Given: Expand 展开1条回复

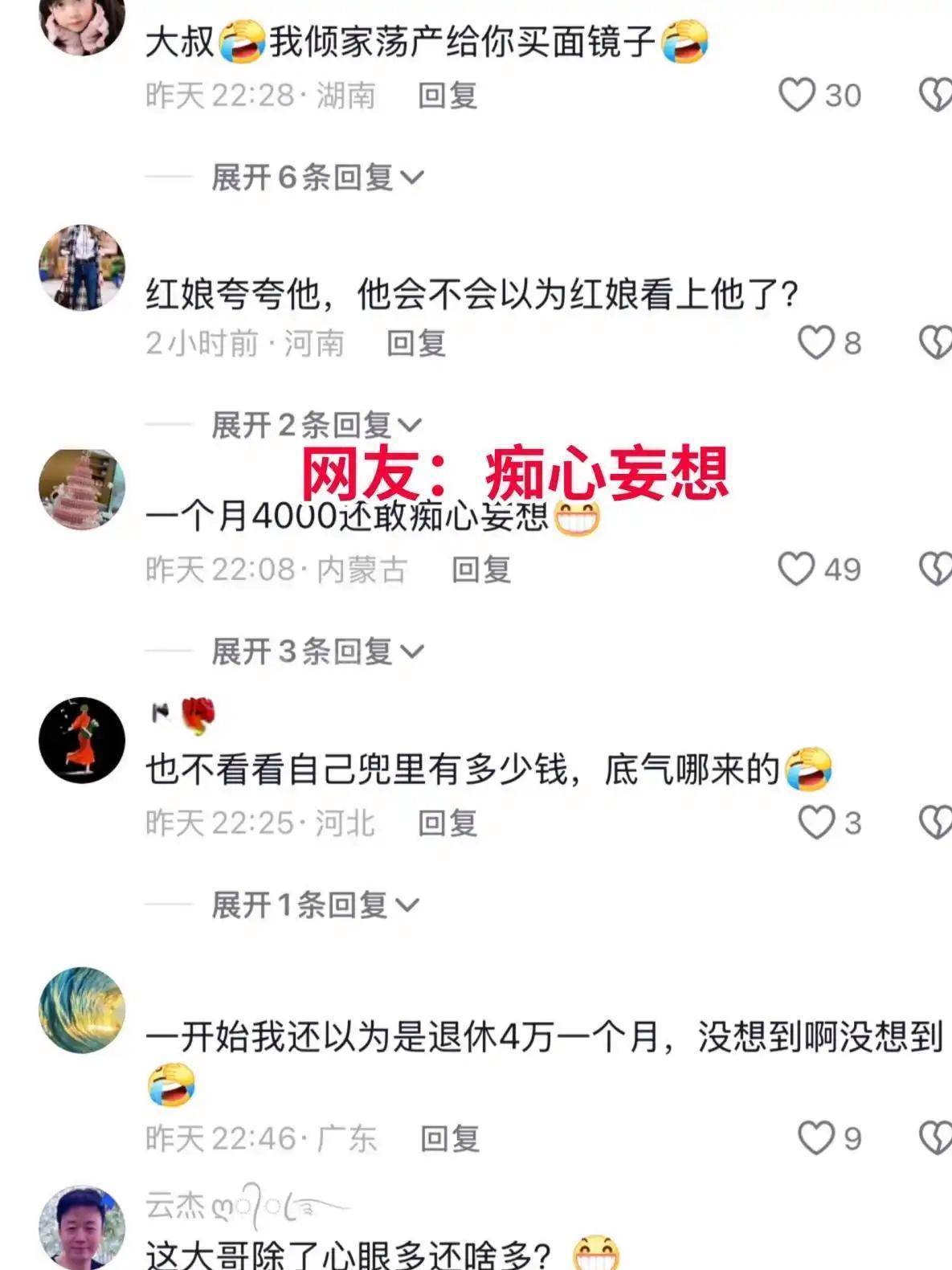Looking at the screenshot, I should tap(315, 905).
